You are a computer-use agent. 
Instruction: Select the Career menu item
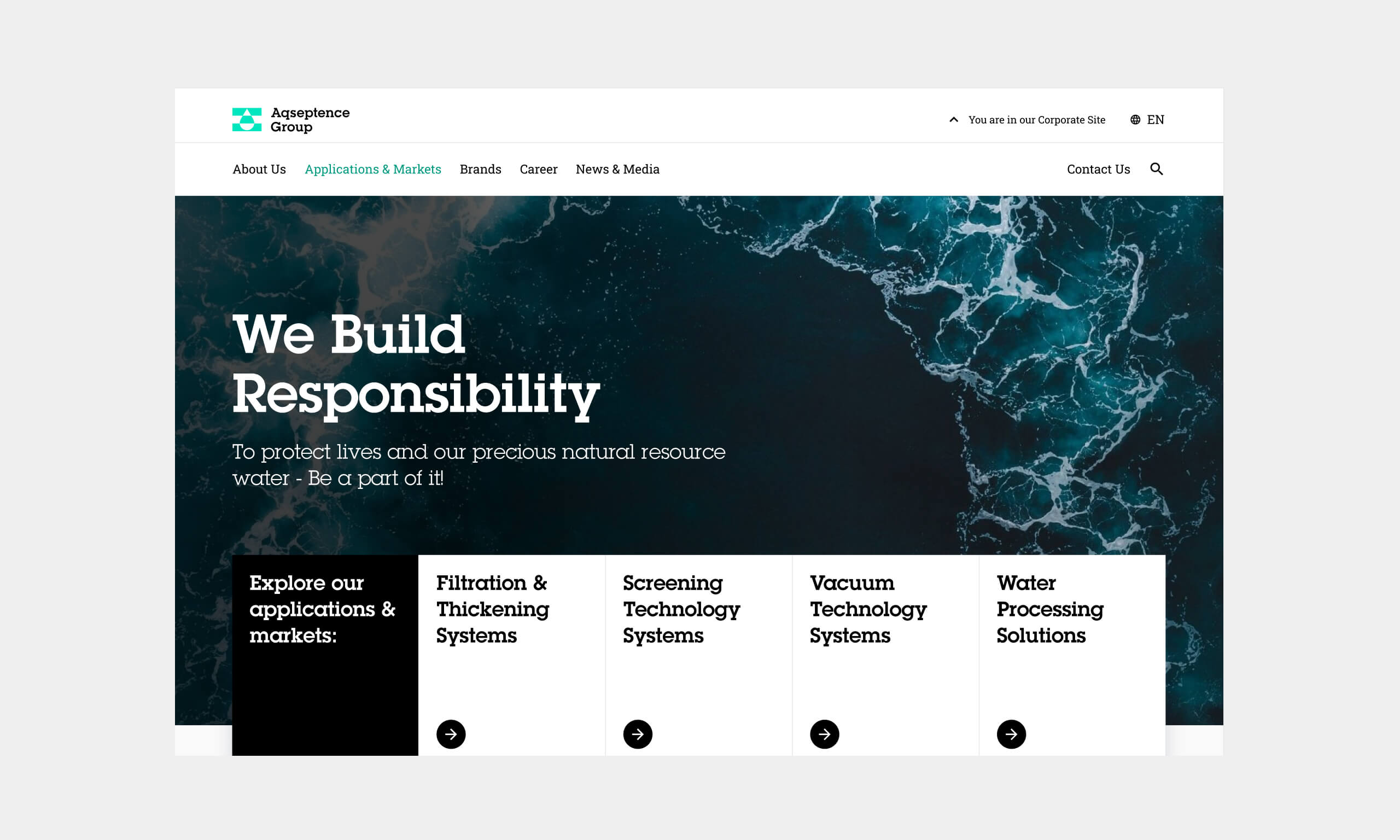tap(538, 169)
